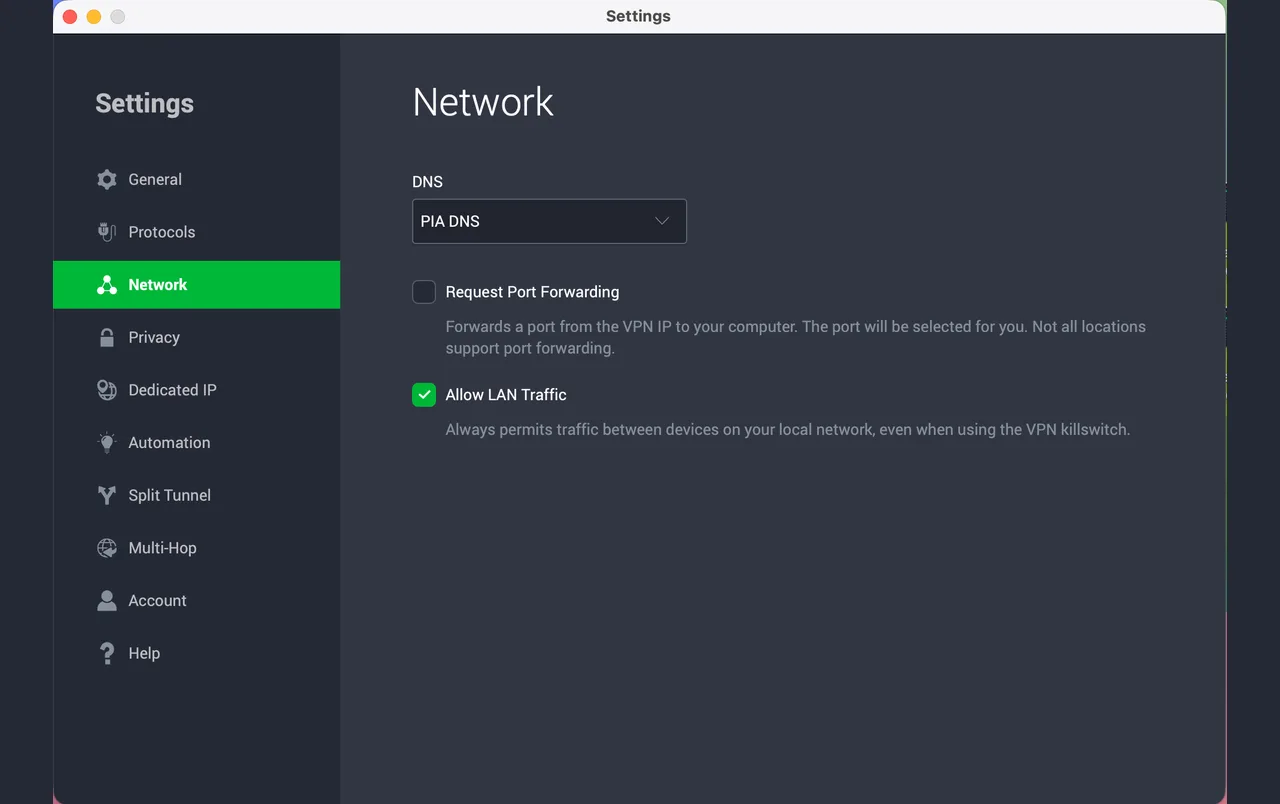Image resolution: width=1280 pixels, height=804 pixels.
Task: Minimize the Settings window with yellow button
Action: click(x=94, y=16)
